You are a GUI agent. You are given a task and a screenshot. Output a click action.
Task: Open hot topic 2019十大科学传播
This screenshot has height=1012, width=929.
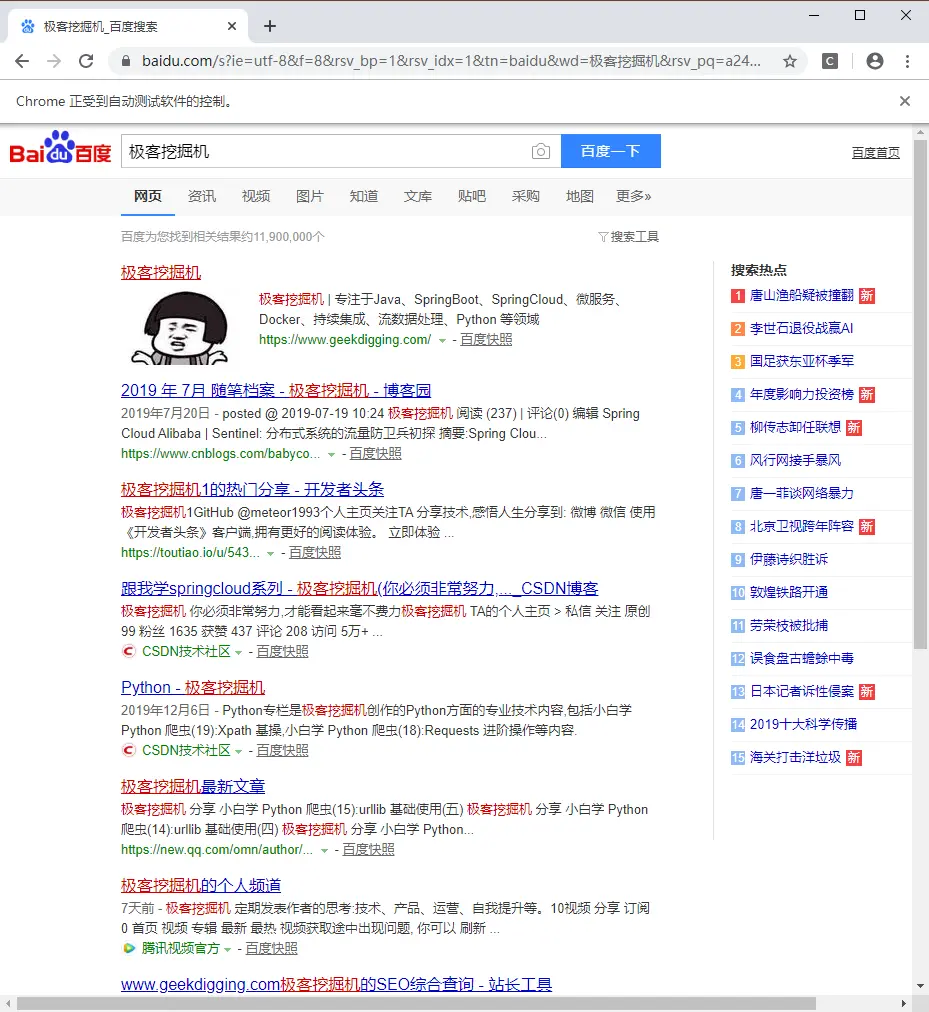[x=803, y=724]
